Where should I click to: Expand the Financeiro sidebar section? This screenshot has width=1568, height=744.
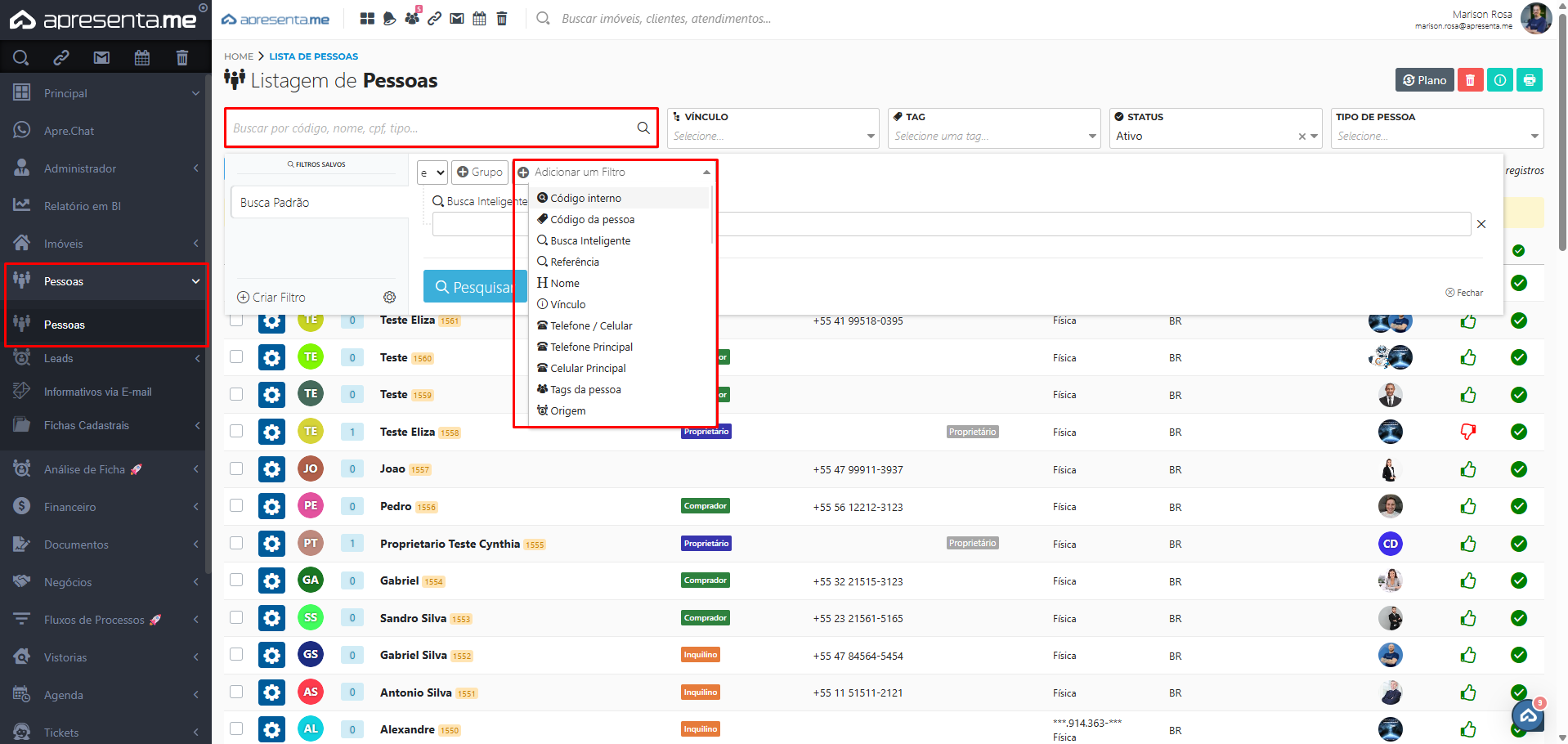click(105, 507)
